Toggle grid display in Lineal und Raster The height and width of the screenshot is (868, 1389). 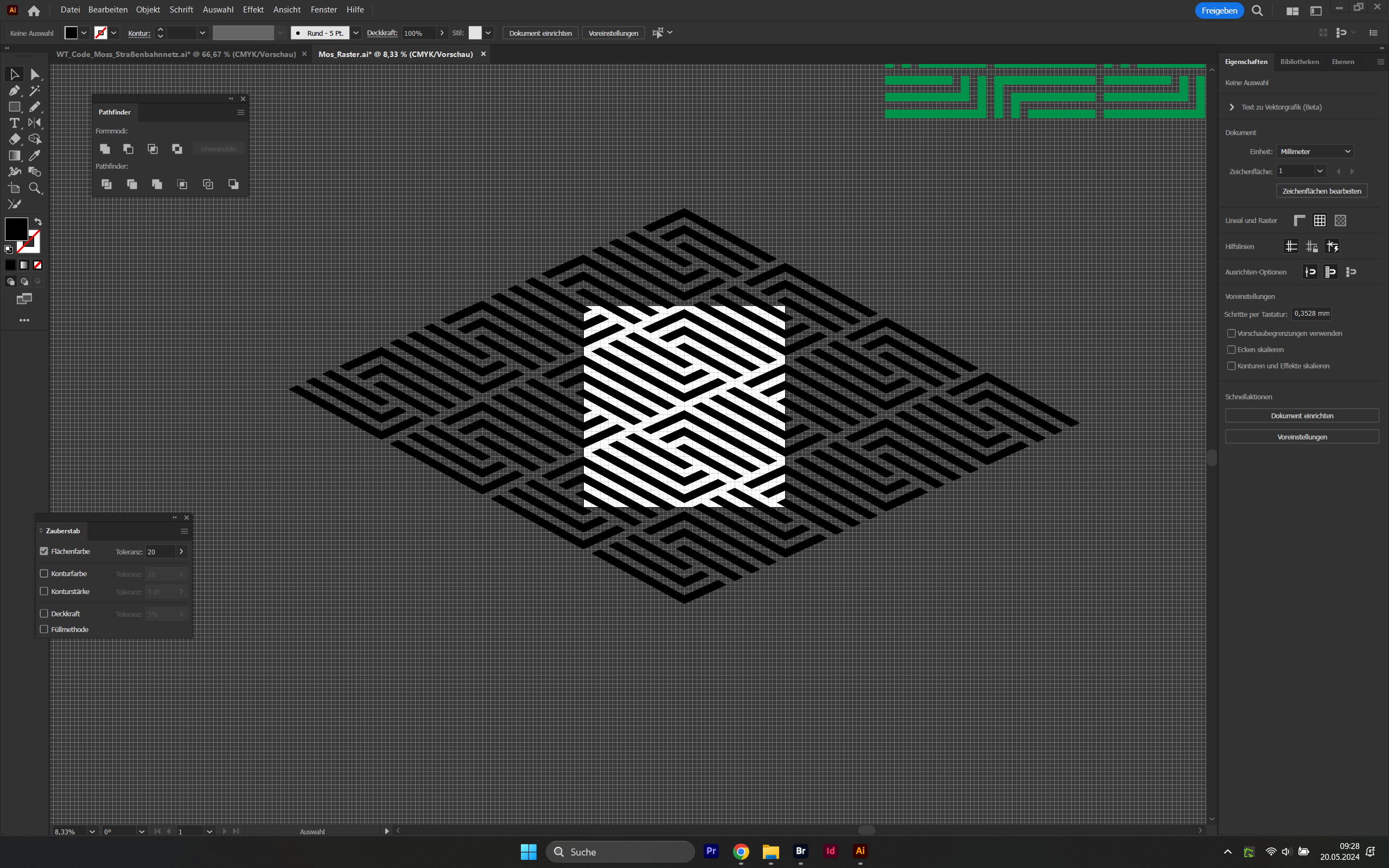[1320, 220]
